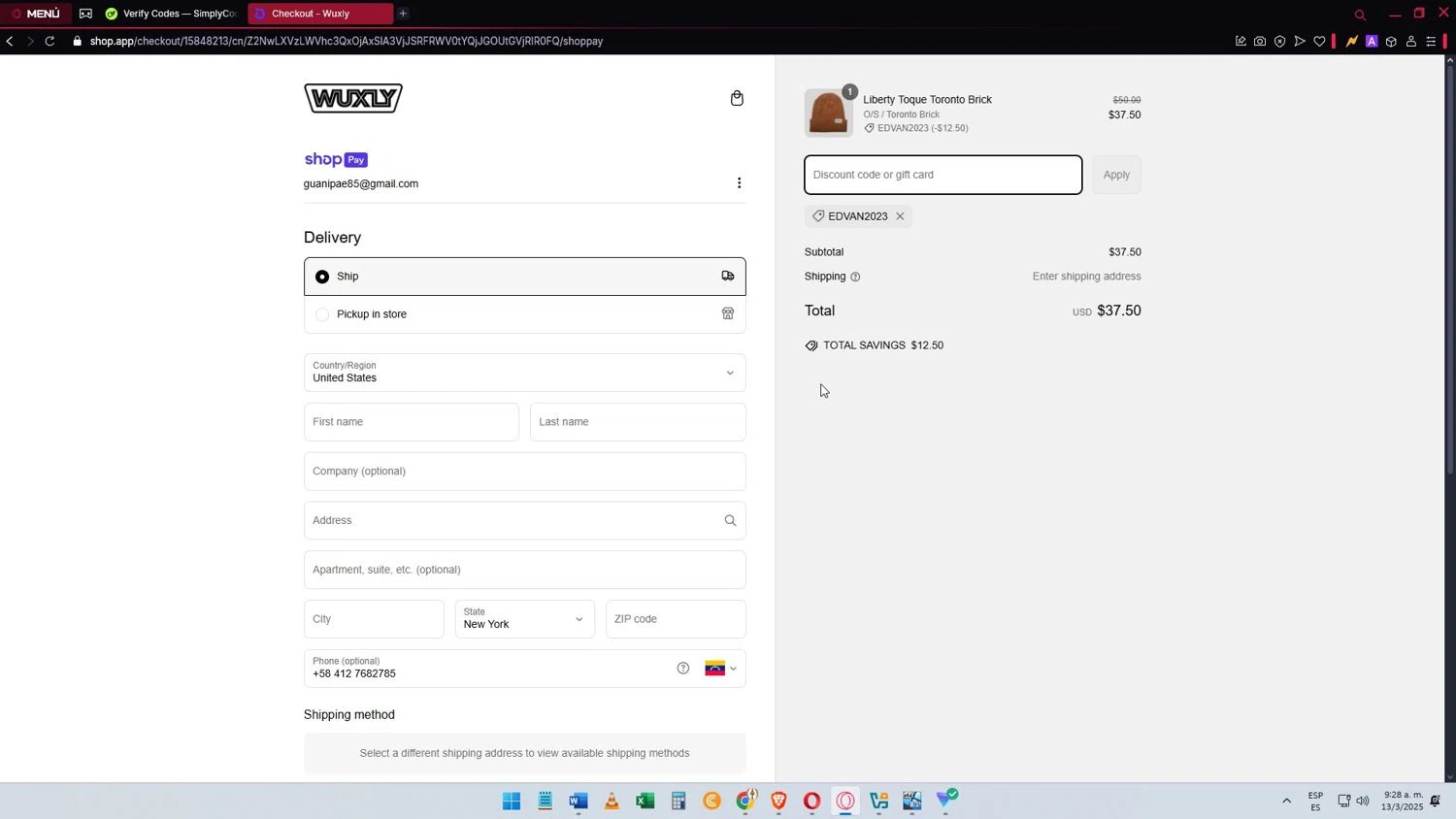Click the truck icon in Ship option

pyautogui.click(x=728, y=277)
